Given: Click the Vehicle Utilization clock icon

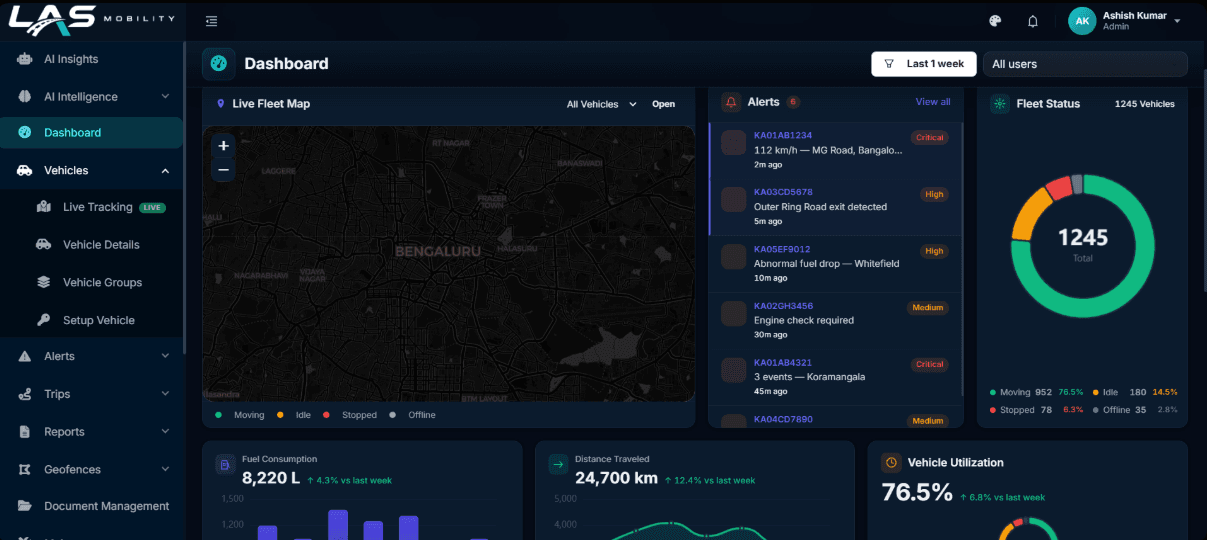Looking at the screenshot, I should [891, 463].
